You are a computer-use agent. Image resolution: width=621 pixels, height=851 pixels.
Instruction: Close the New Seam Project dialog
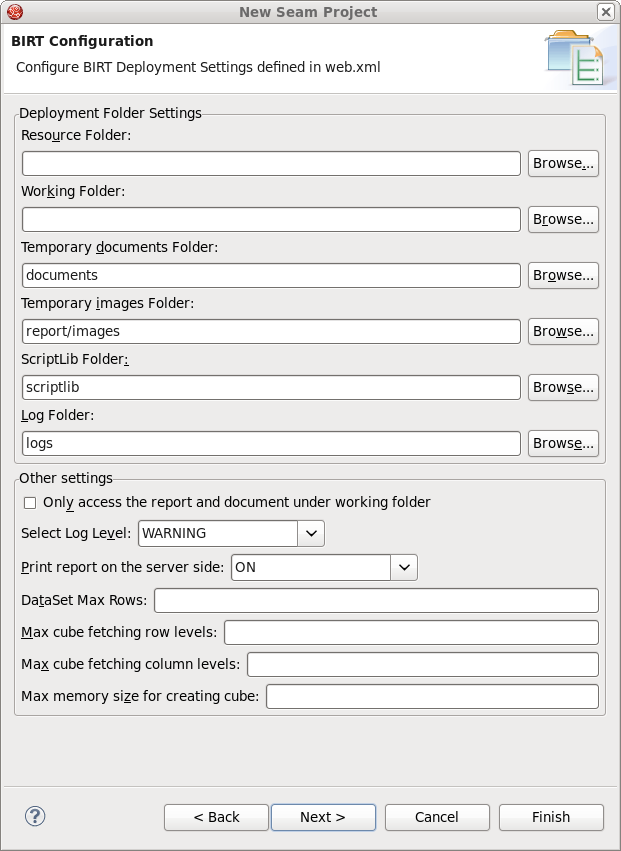pos(605,11)
